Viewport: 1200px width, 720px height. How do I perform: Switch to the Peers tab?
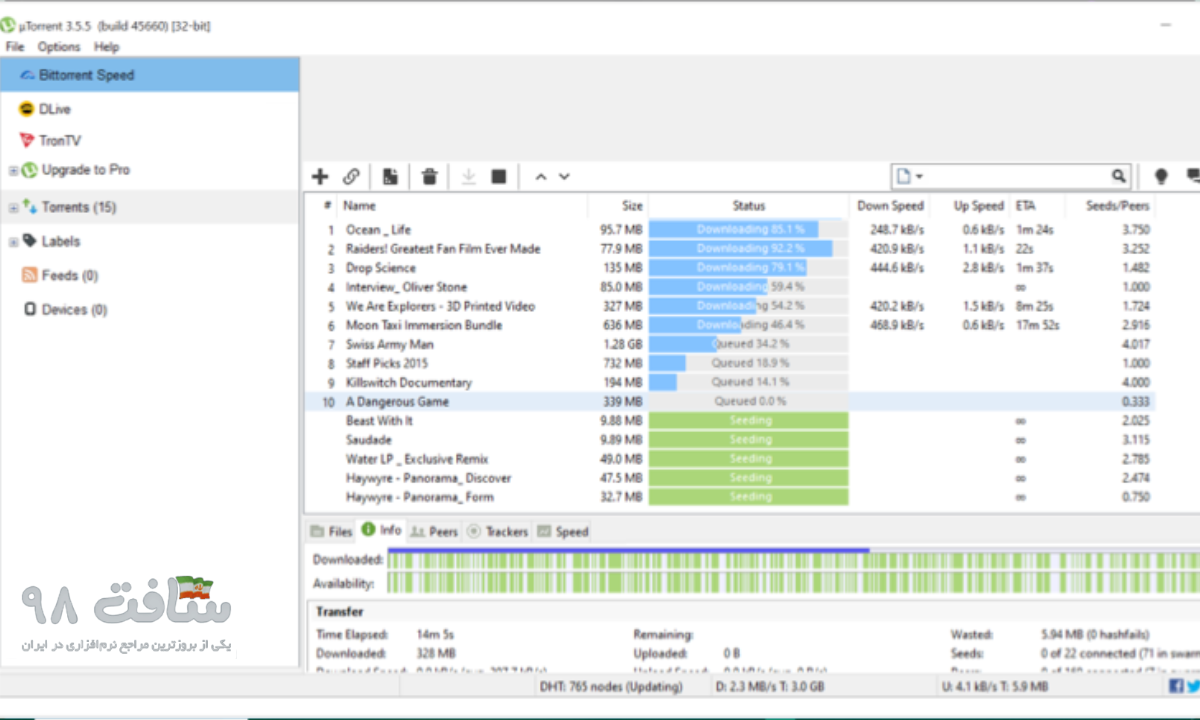434,531
